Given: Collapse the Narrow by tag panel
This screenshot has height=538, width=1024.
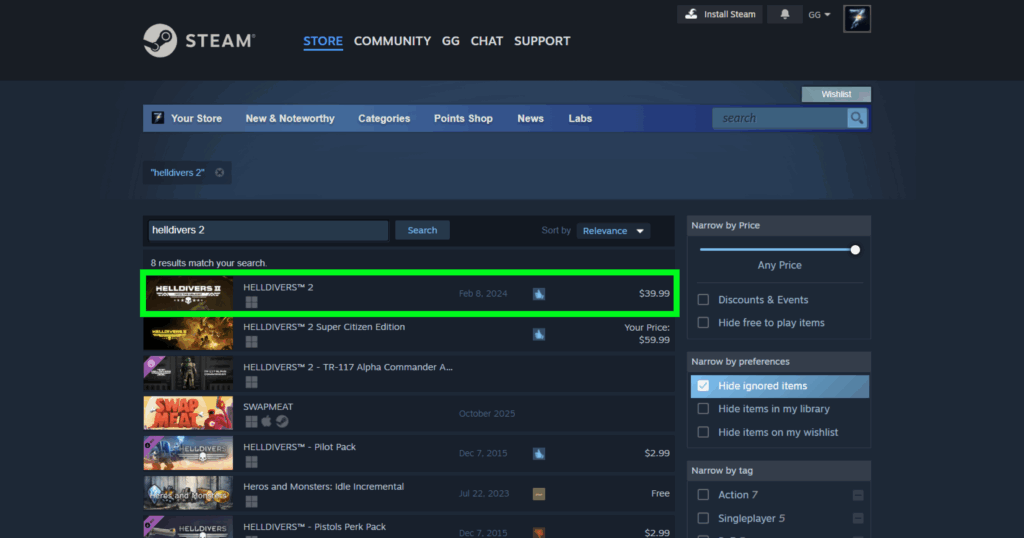Looking at the screenshot, I should (778, 471).
